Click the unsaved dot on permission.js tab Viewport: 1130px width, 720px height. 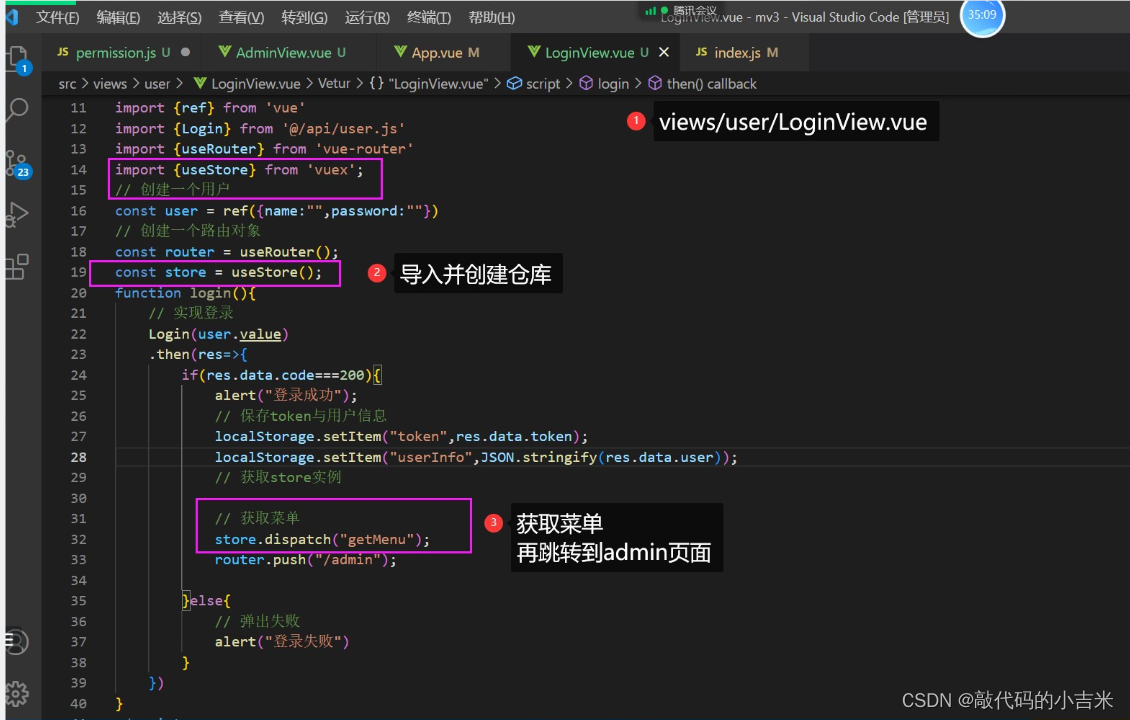pos(186,52)
